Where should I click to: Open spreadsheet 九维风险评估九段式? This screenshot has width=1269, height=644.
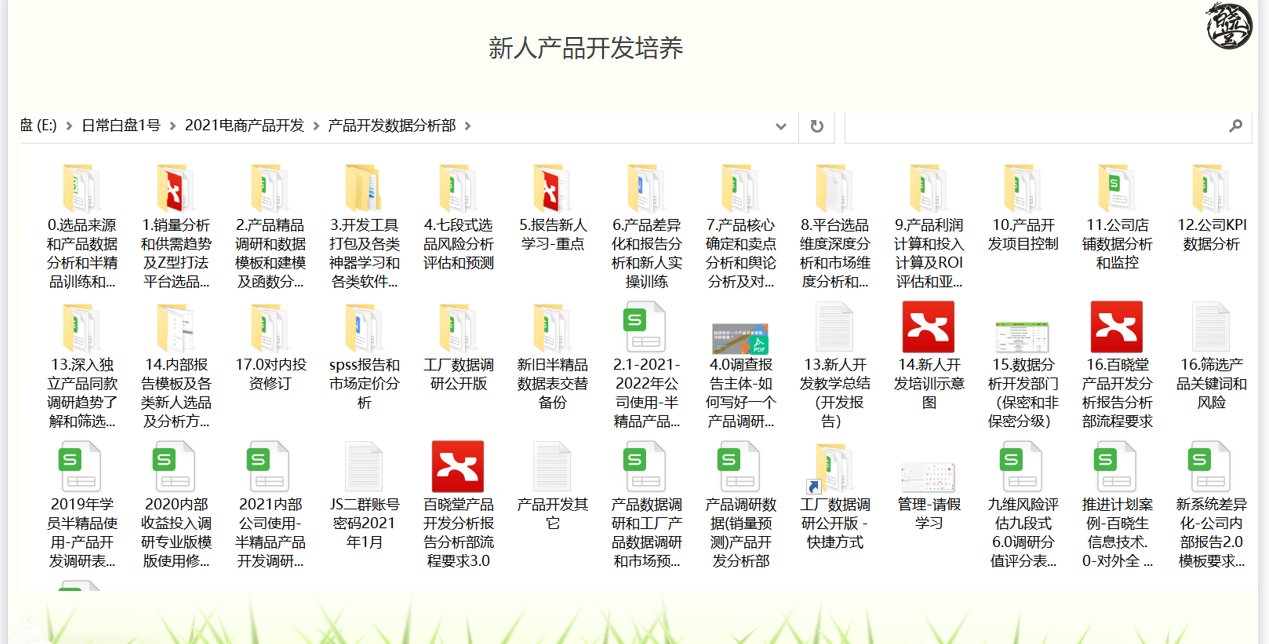pyautogui.click(x=1023, y=505)
